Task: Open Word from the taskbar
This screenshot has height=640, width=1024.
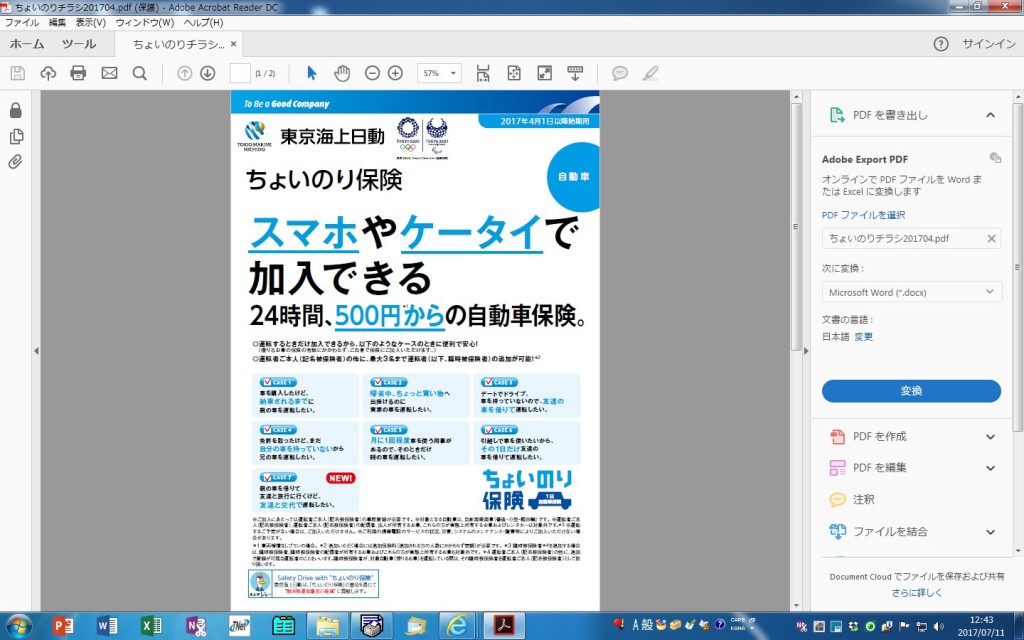Action: pos(106,626)
